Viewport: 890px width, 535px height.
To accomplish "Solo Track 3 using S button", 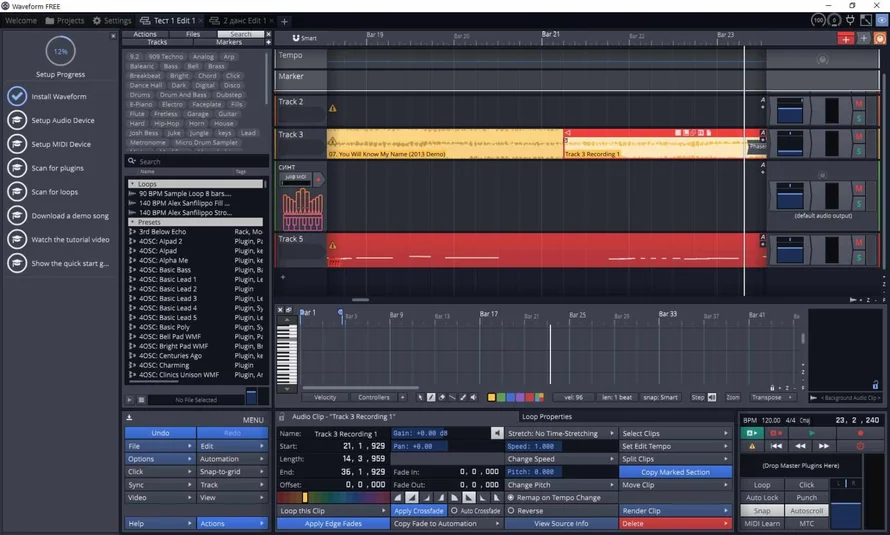I will (x=858, y=150).
